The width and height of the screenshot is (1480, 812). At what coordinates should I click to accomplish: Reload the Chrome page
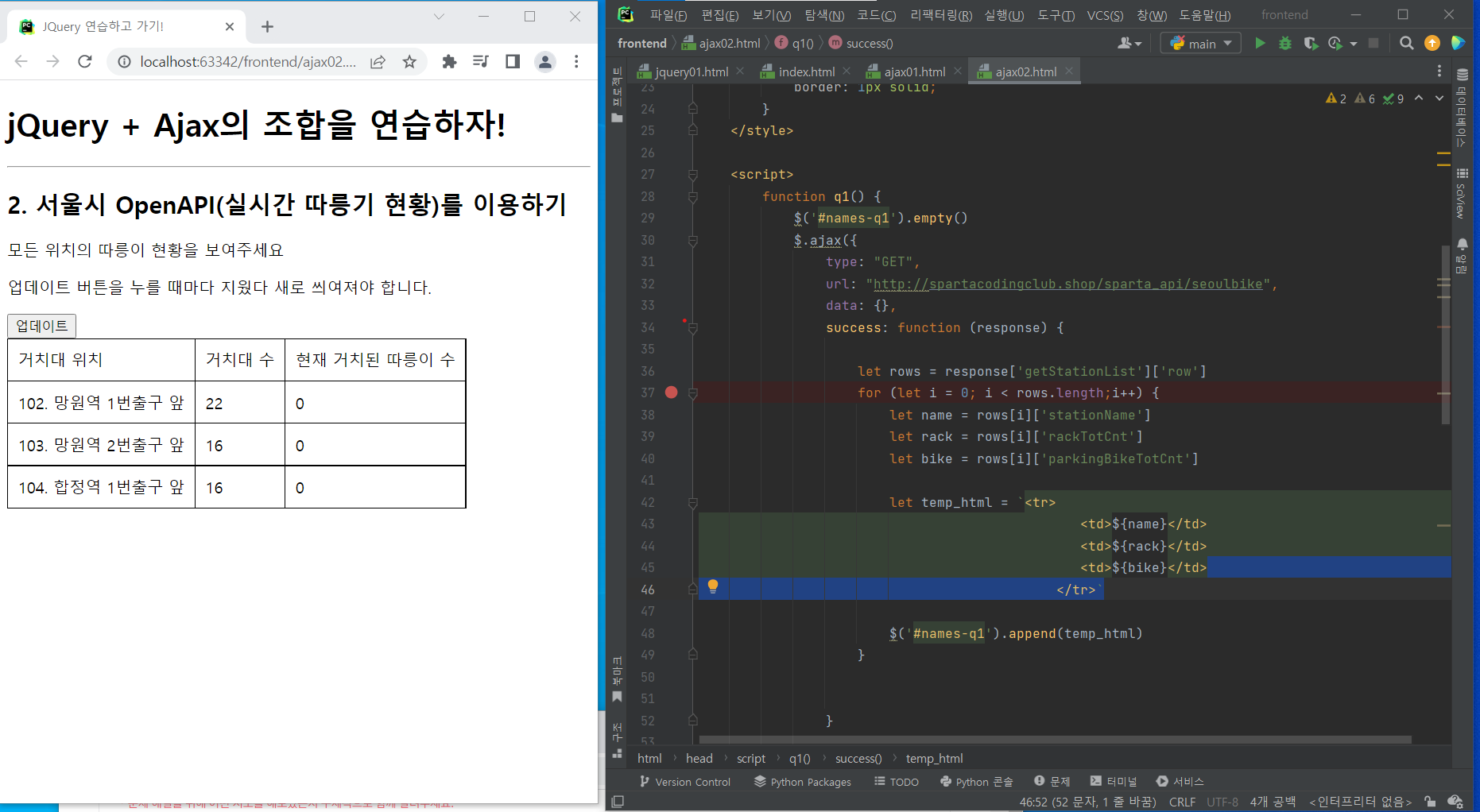85,61
